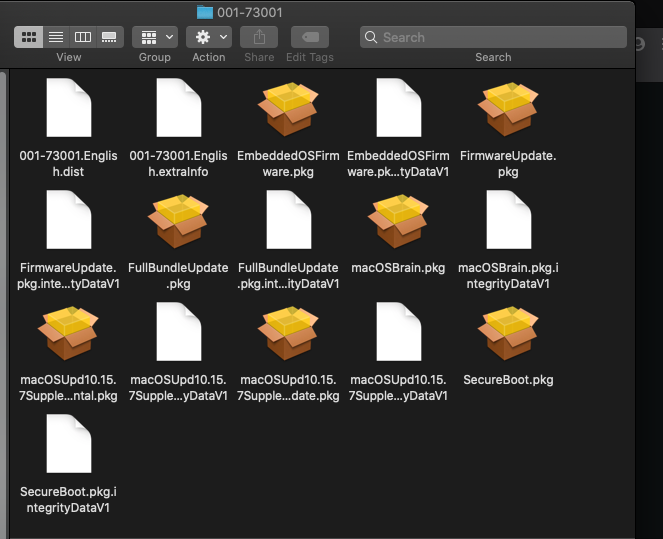
Task: Click the Share toolbar button
Action: [259, 37]
